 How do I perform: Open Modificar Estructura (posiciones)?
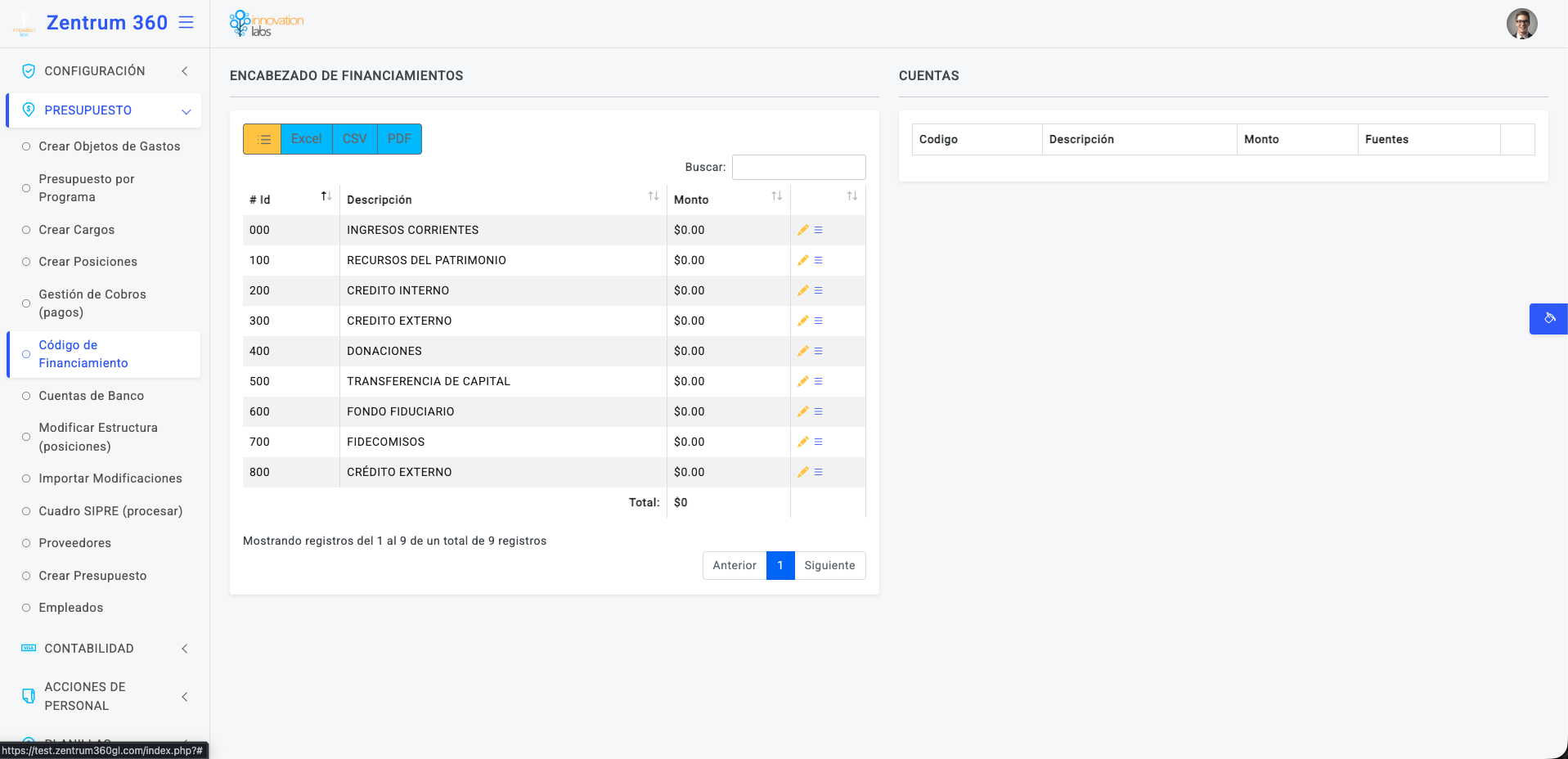click(x=98, y=437)
